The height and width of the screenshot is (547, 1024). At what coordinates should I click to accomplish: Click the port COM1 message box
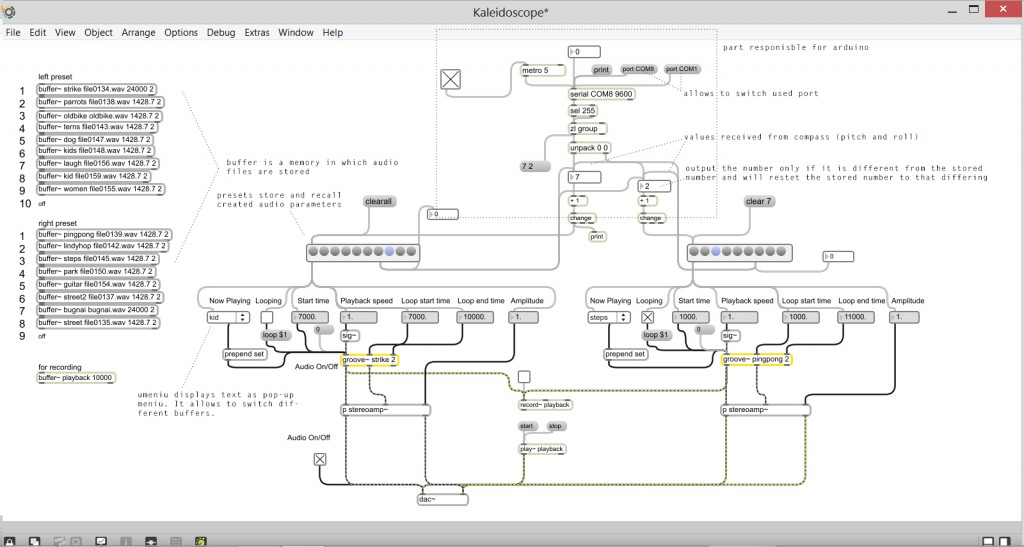pyautogui.click(x=681, y=69)
